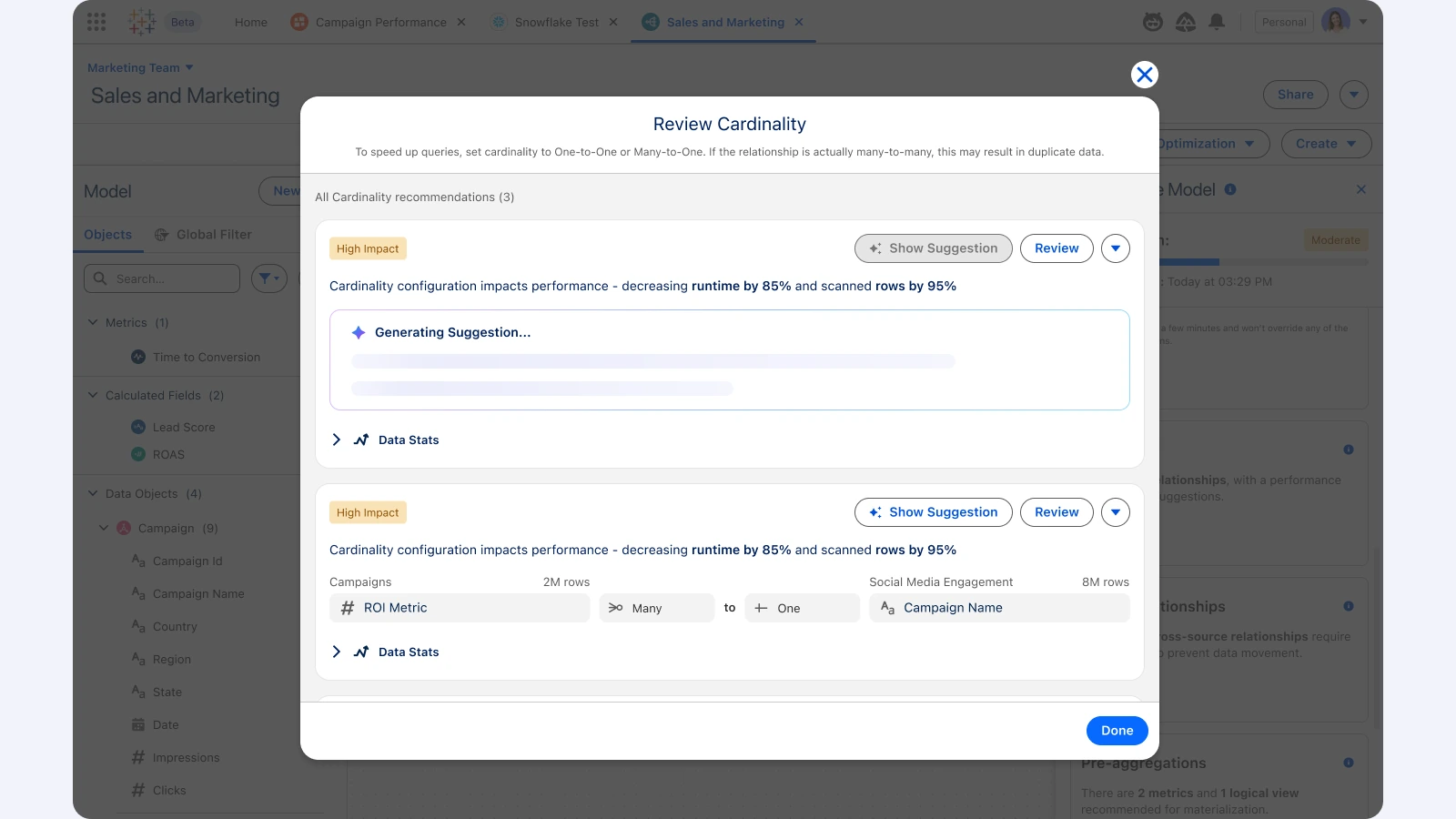1456x819 pixels.
Task: Open the first card's options dropdown
Action: (1116, 248)
